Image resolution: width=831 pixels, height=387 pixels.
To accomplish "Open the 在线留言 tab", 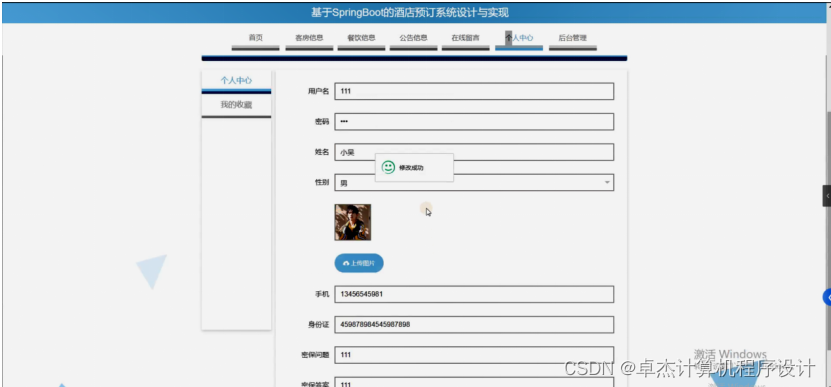I will pyautogui.click(x=465, y=38).
